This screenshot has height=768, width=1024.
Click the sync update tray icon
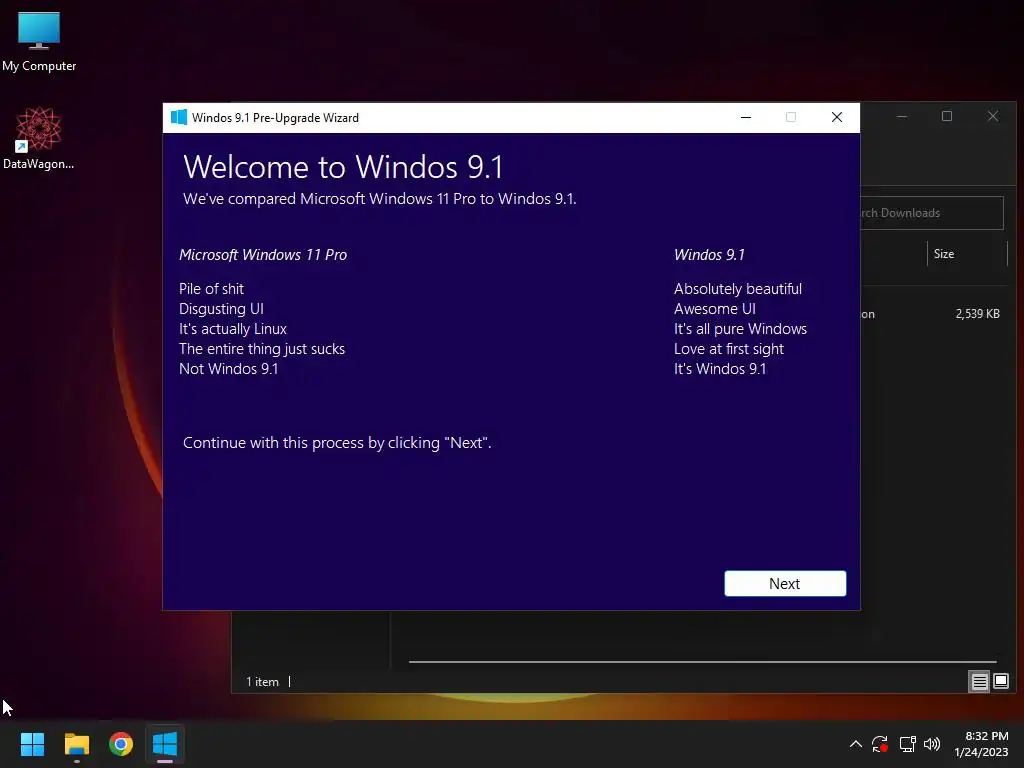(880, 744)
